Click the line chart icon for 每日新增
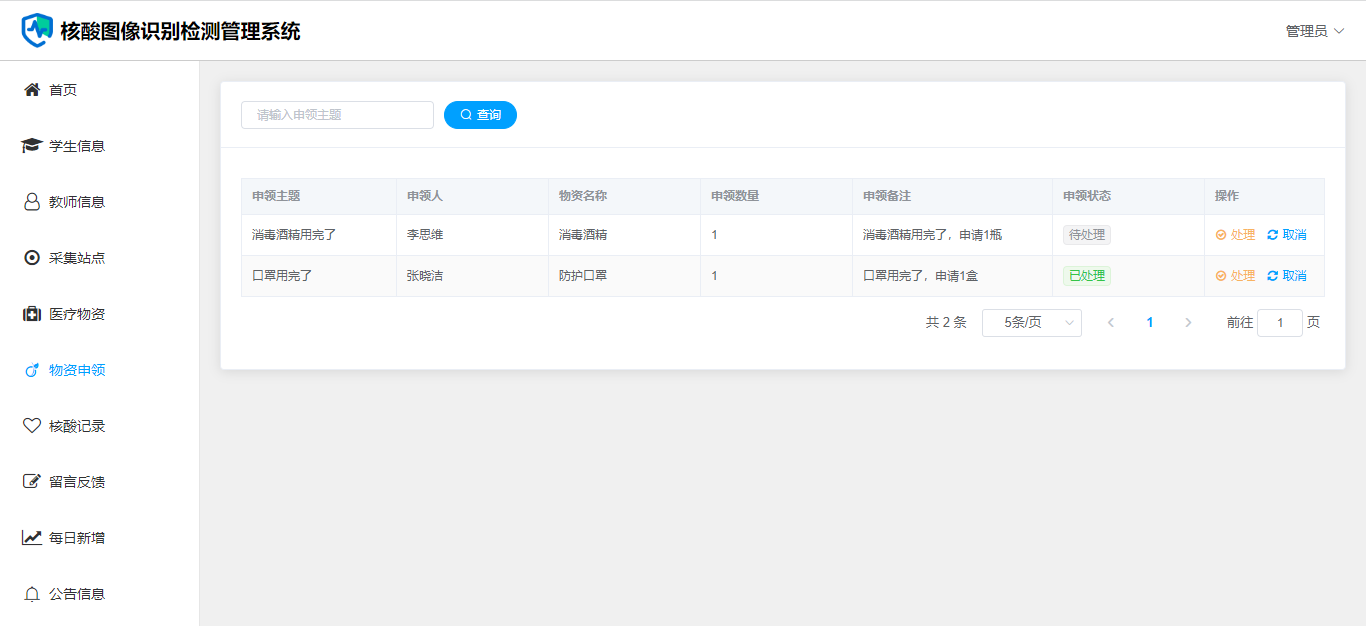 [32, 538]
